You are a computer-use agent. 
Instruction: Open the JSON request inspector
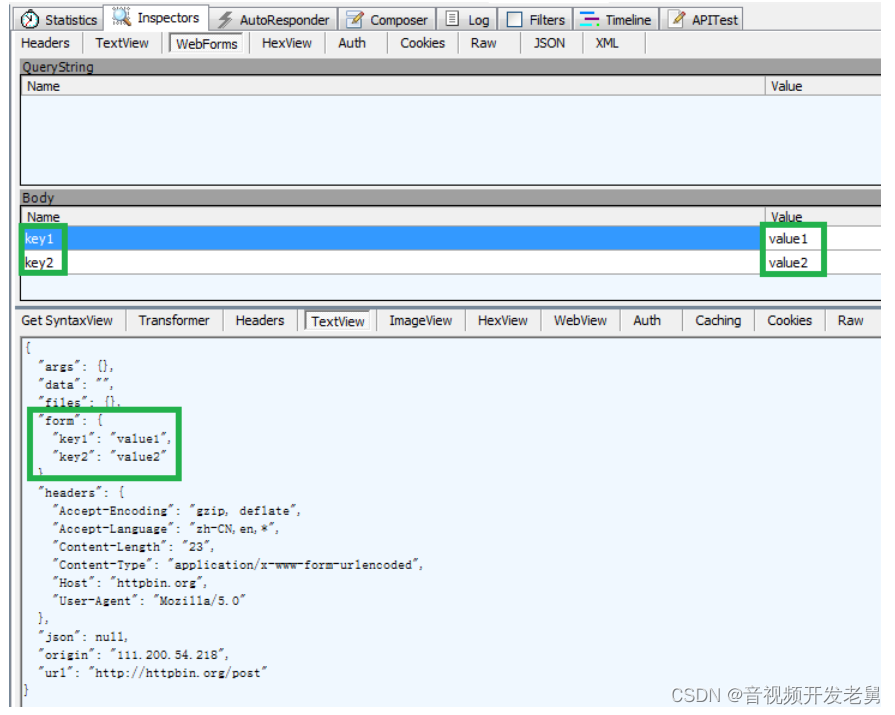(x=549, y=43)
